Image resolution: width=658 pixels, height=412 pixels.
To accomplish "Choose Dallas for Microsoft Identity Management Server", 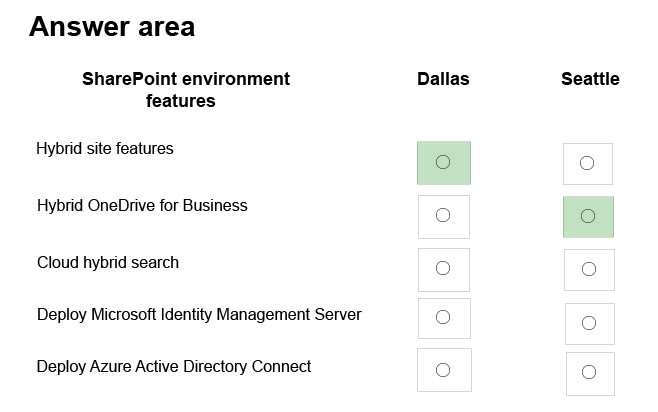I will (x=443, y=317).
